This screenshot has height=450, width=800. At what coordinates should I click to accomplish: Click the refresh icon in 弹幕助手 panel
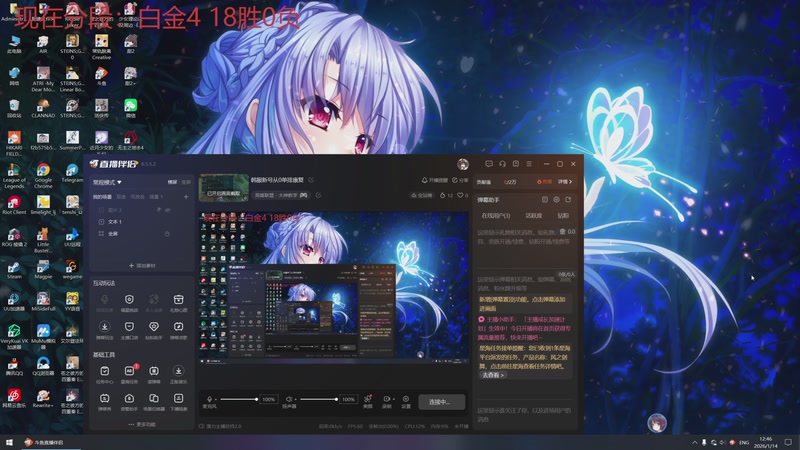coord(568,199)
